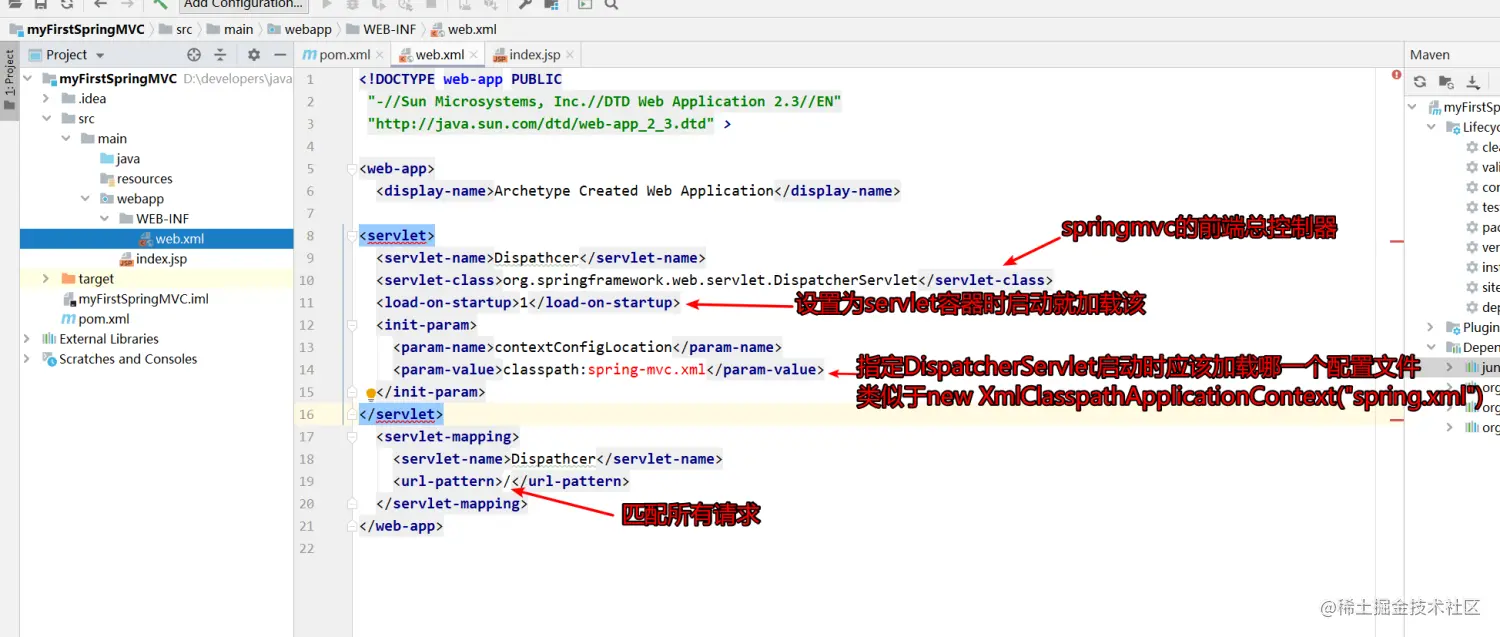Close the pom.xml editor tab
This screenshot has width=1500, height=637.
pos(379,55)
